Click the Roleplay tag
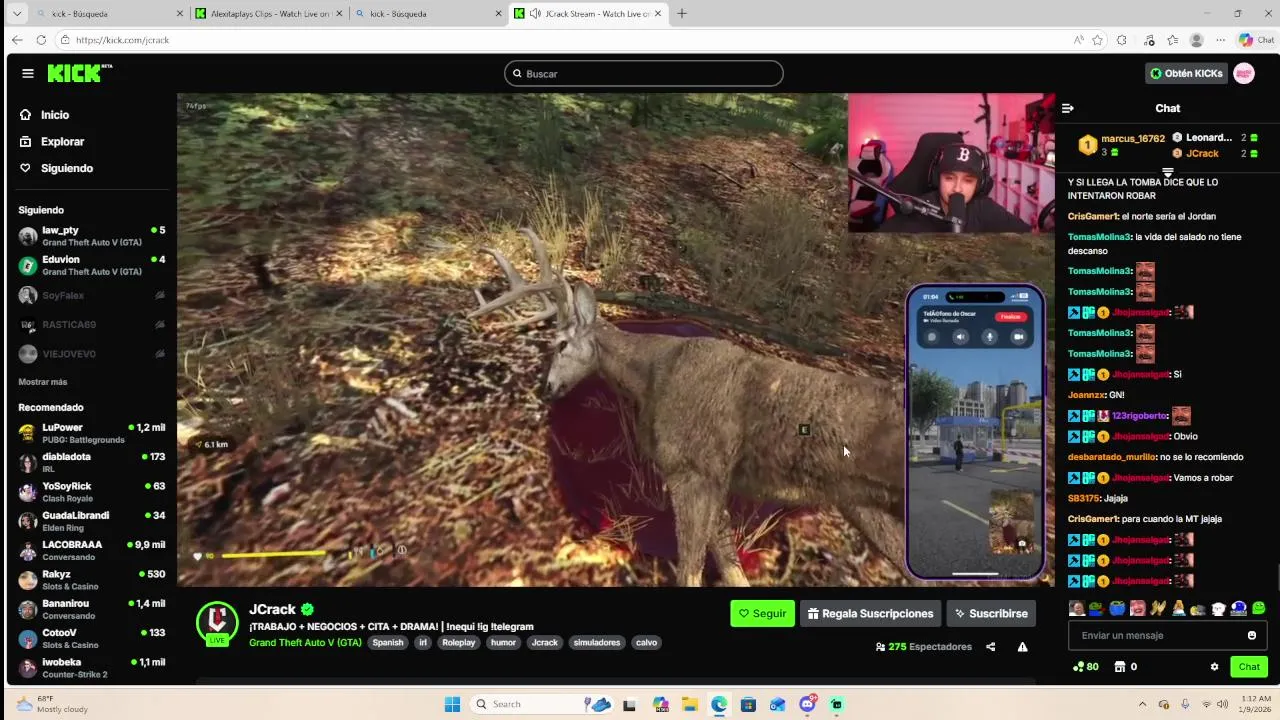 point(459,643)
